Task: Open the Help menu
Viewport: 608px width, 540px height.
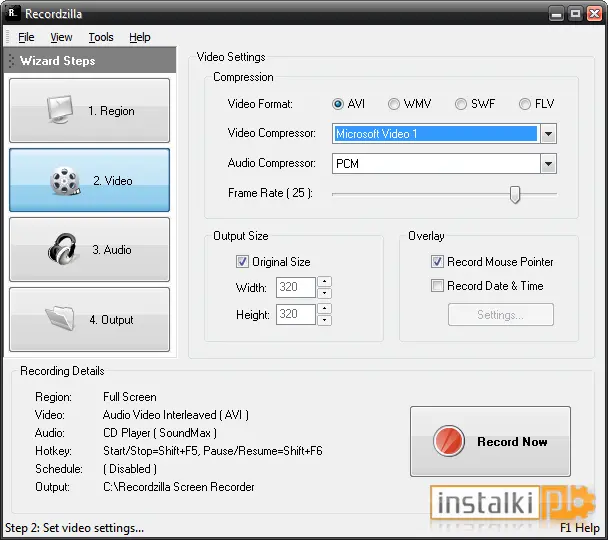Action: point(140,37)
